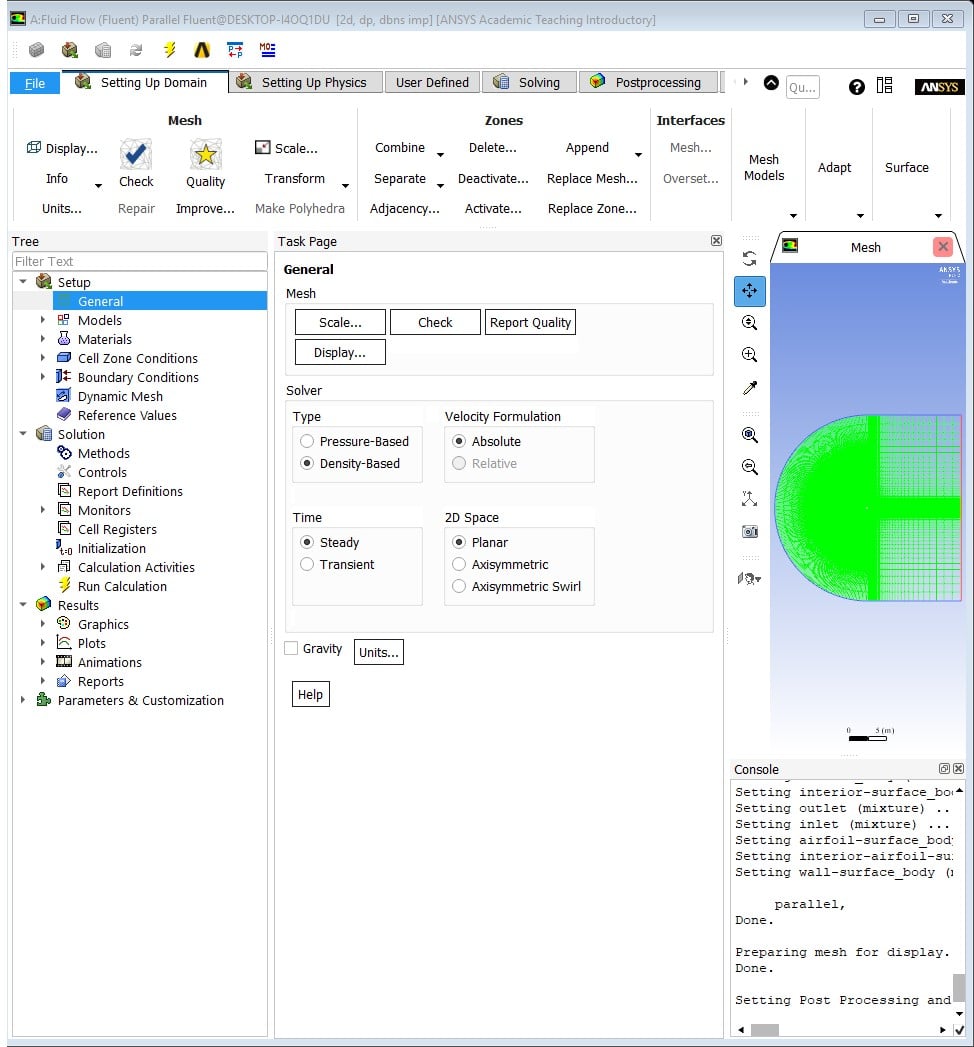Click the camera screenshot icon in graphics toolbar
The width and height of the screenshot is (974, 1047).
[750, 532]
